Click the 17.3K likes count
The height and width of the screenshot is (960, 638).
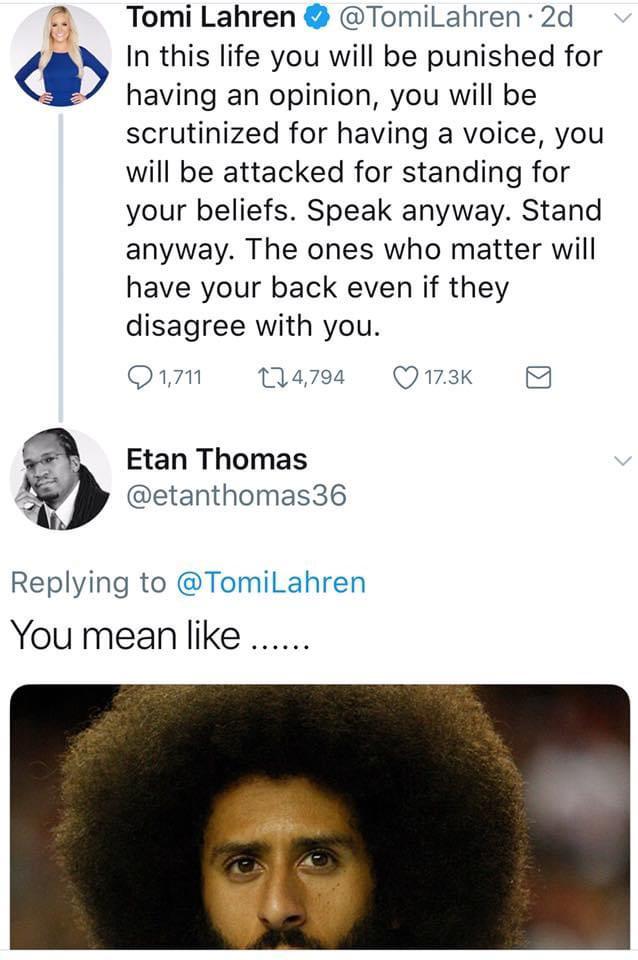(448, 377)
